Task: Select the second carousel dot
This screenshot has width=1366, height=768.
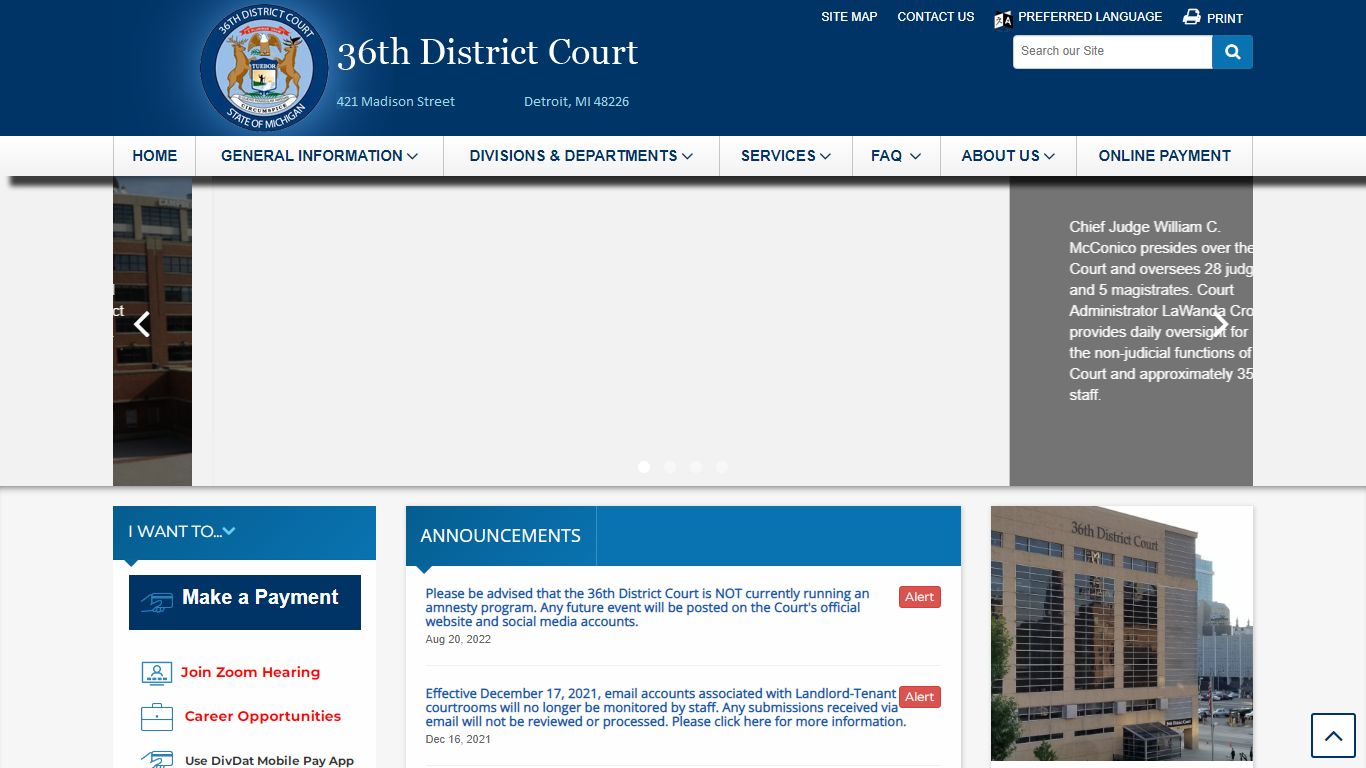Action: 670,467
